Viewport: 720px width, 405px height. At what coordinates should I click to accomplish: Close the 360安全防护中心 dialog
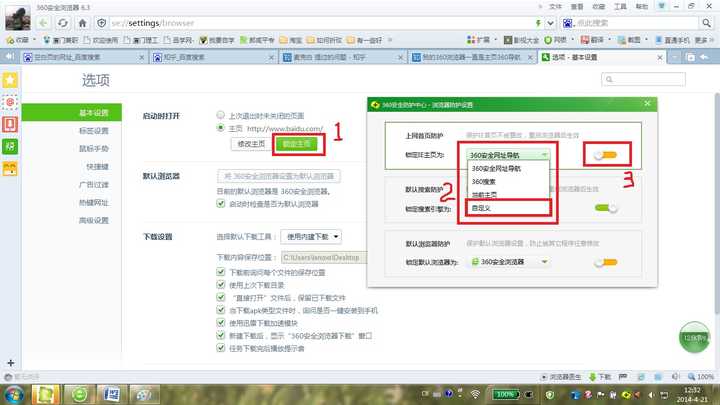coord(647,104)
